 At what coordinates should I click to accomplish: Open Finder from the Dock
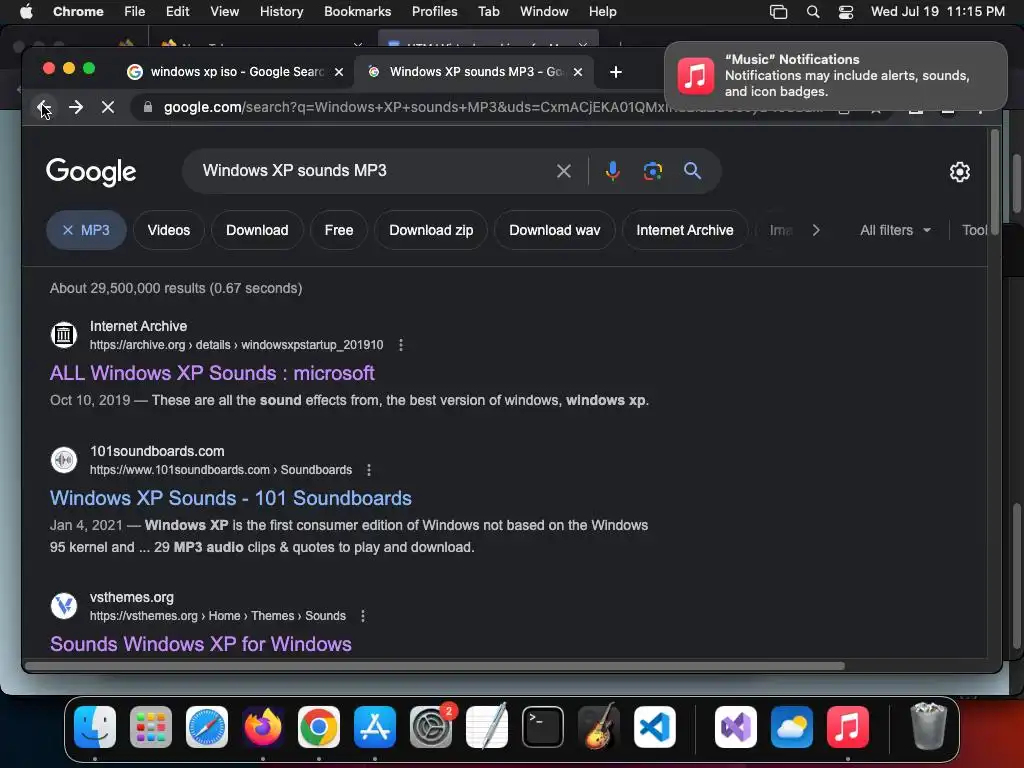pyautogui.click(x=95, y=727)
